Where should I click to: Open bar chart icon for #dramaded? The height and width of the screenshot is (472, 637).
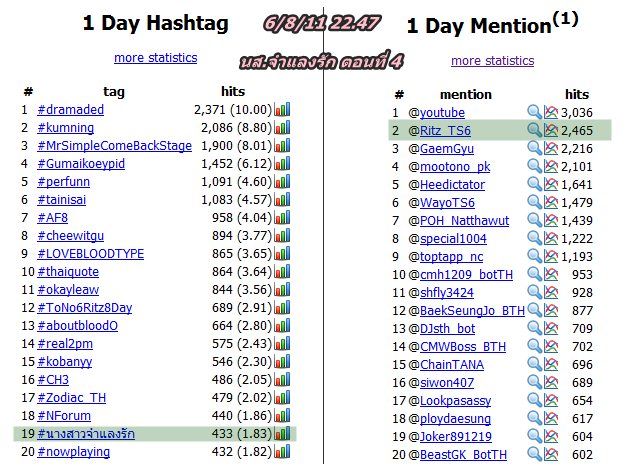tap(282, 109)
